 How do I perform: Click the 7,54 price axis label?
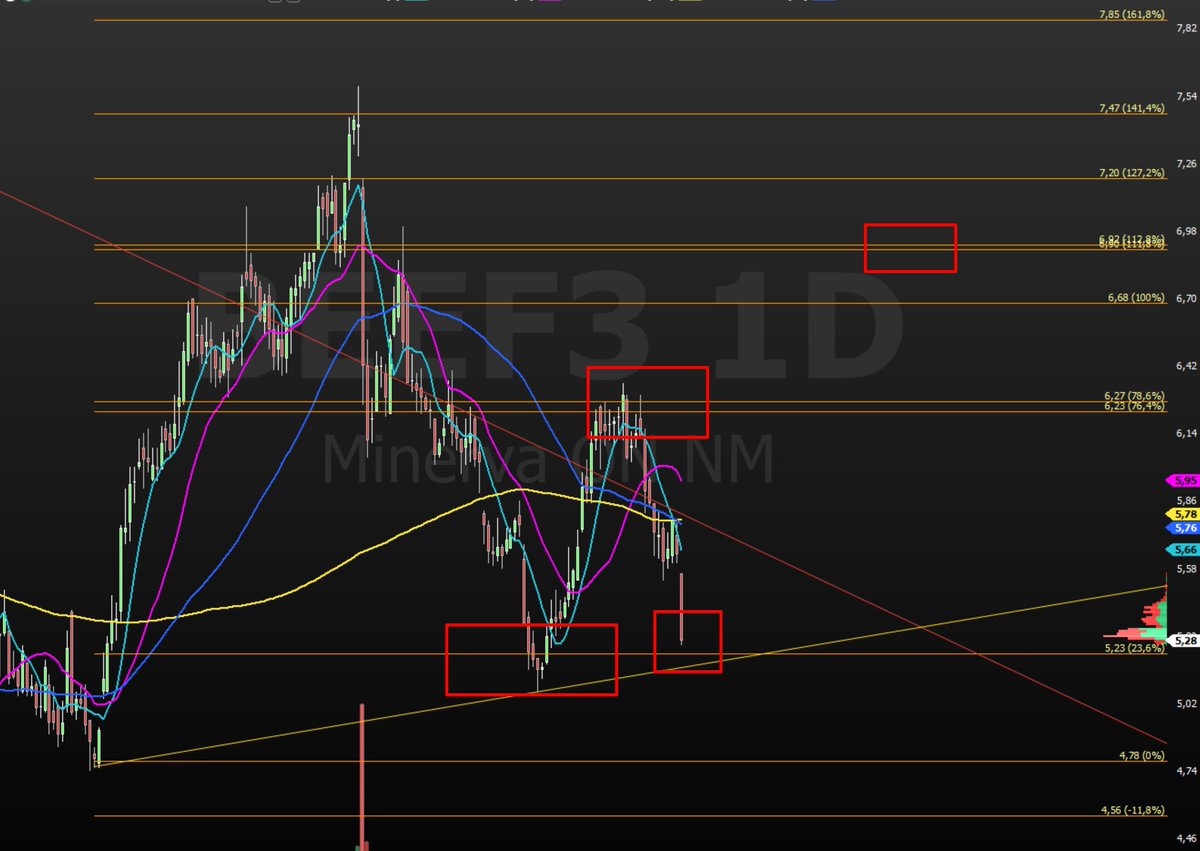(x=1187, y=96)
